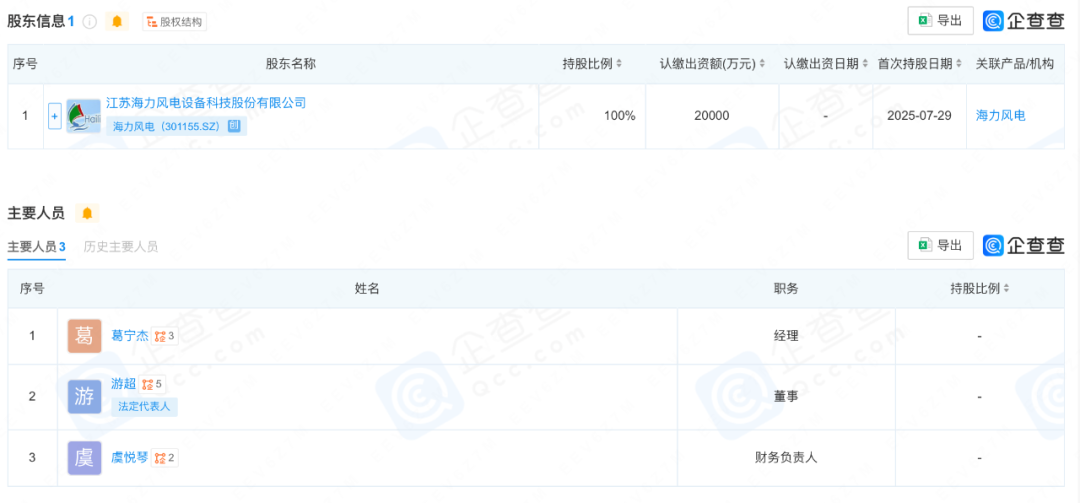Export shareholder table with 导出 button
This screenshot has height=503, width=1080.
(x=940, y=21)
